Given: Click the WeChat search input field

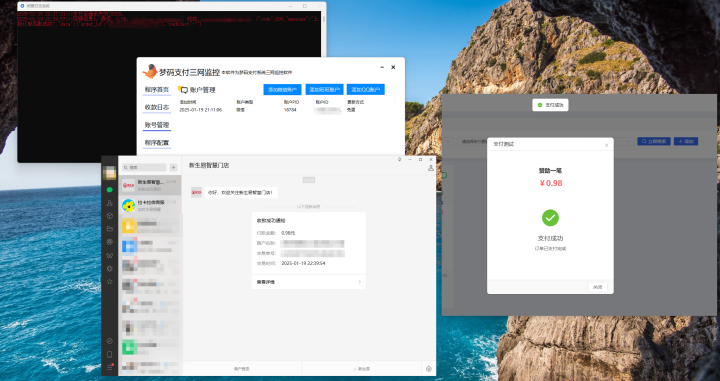Looking at the screenshot, I should pos(144,168).
